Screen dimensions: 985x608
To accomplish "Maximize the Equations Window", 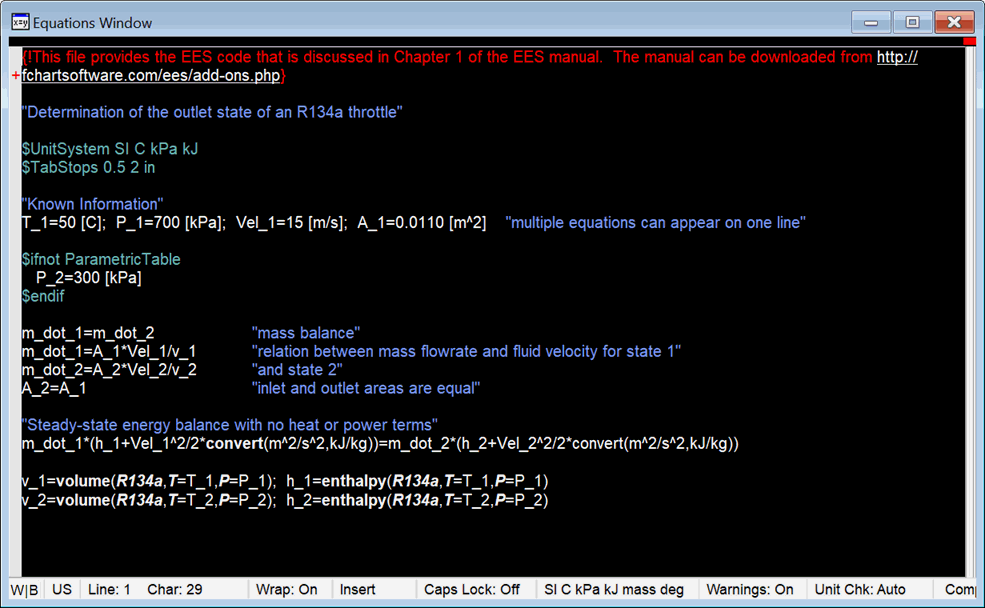I will (x=911, y=21).
